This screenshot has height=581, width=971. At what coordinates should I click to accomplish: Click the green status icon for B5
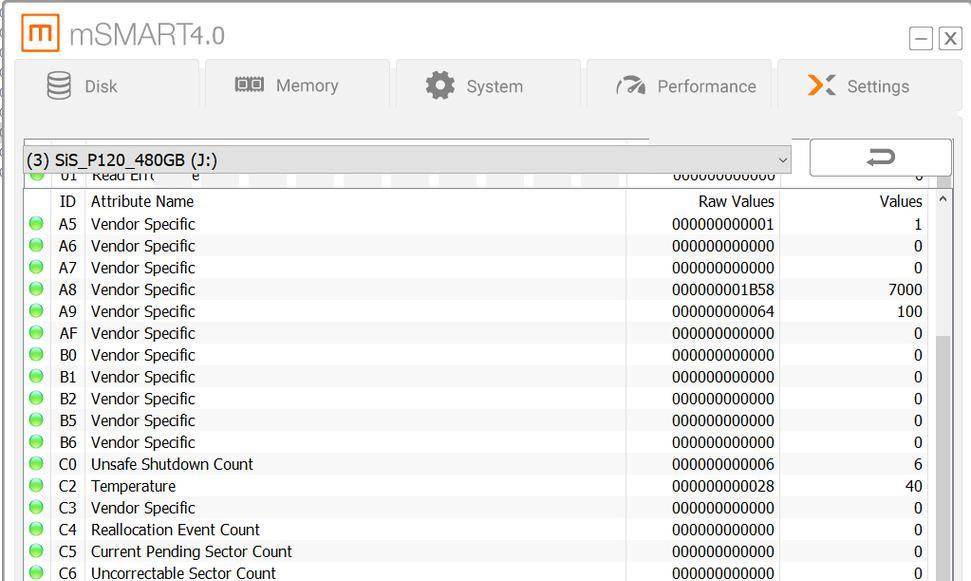click(37, 420)
